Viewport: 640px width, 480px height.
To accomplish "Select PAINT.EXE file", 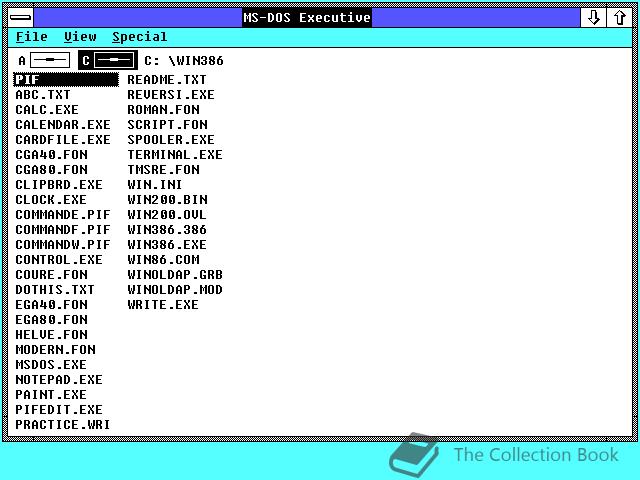I will tap(51, 395).
